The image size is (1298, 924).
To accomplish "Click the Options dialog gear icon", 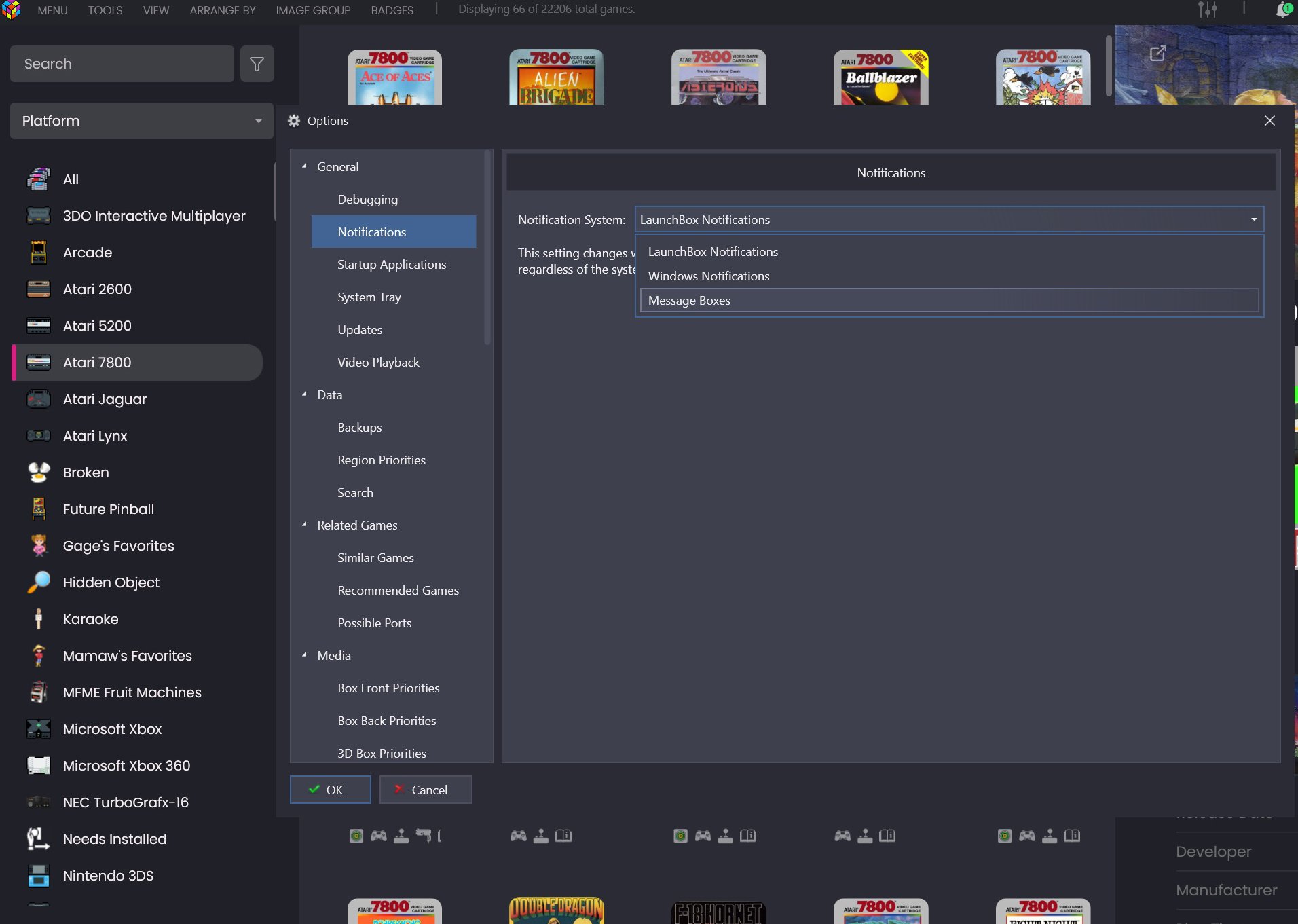I will pyautogui.click(x=294, y=121).
